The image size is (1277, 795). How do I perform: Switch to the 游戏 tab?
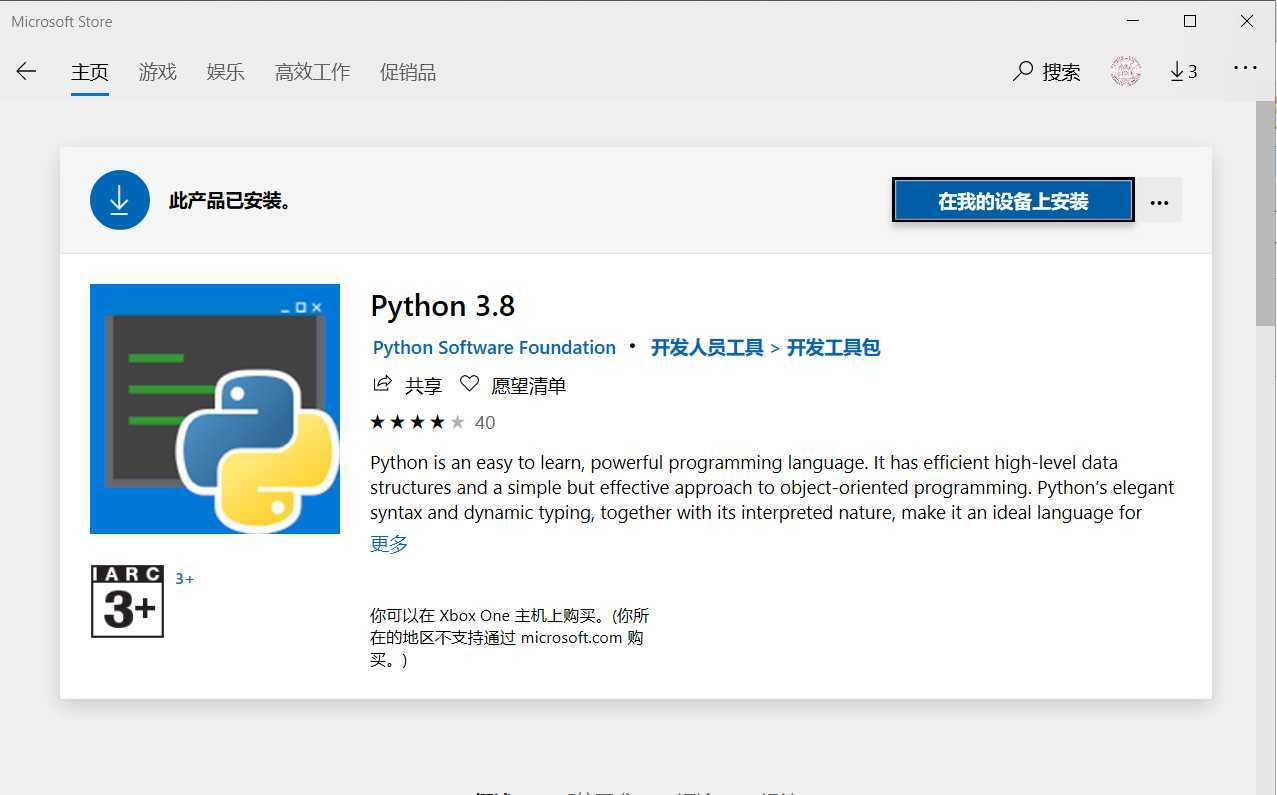(158, 72)
